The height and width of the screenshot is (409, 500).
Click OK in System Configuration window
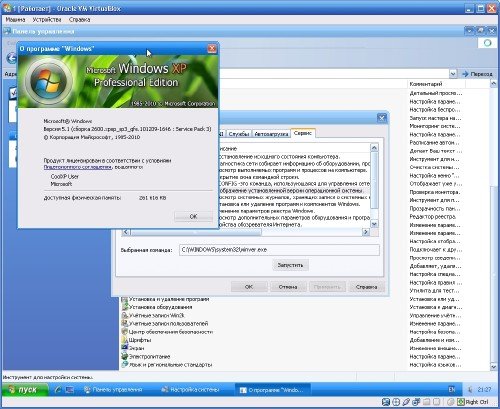[249, 287]
